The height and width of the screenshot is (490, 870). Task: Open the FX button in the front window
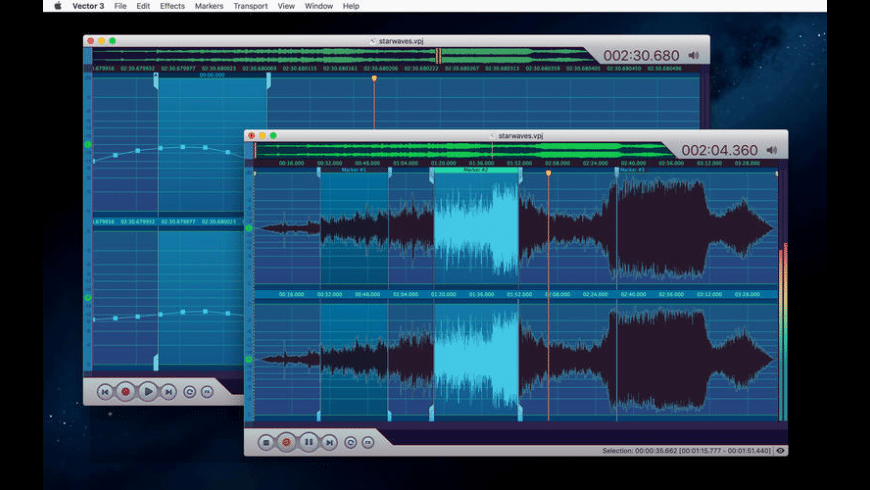click(x=368, y=441)
